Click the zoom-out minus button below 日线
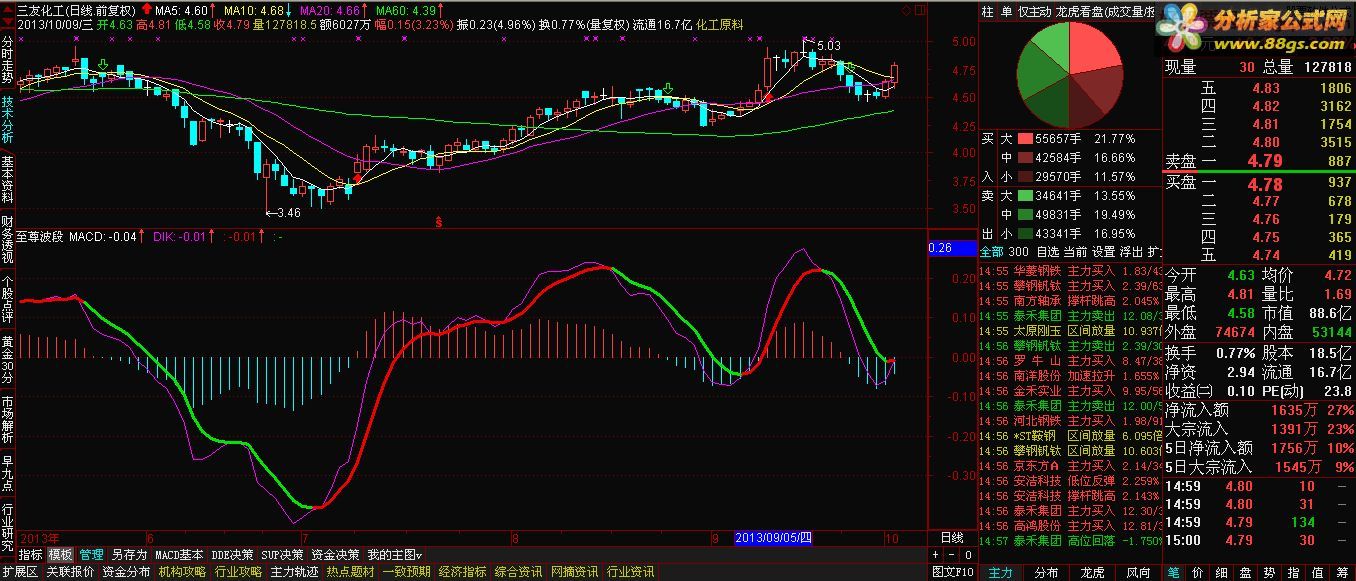 pos(952,555)
